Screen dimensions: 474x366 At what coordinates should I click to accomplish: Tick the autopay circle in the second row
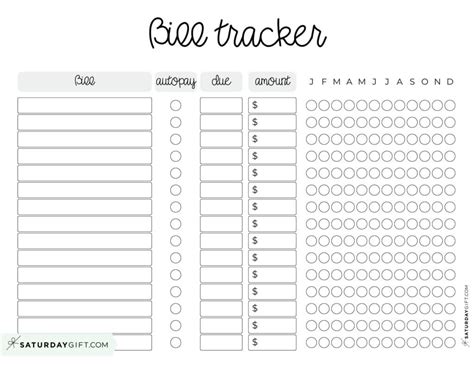click(176, 122)
